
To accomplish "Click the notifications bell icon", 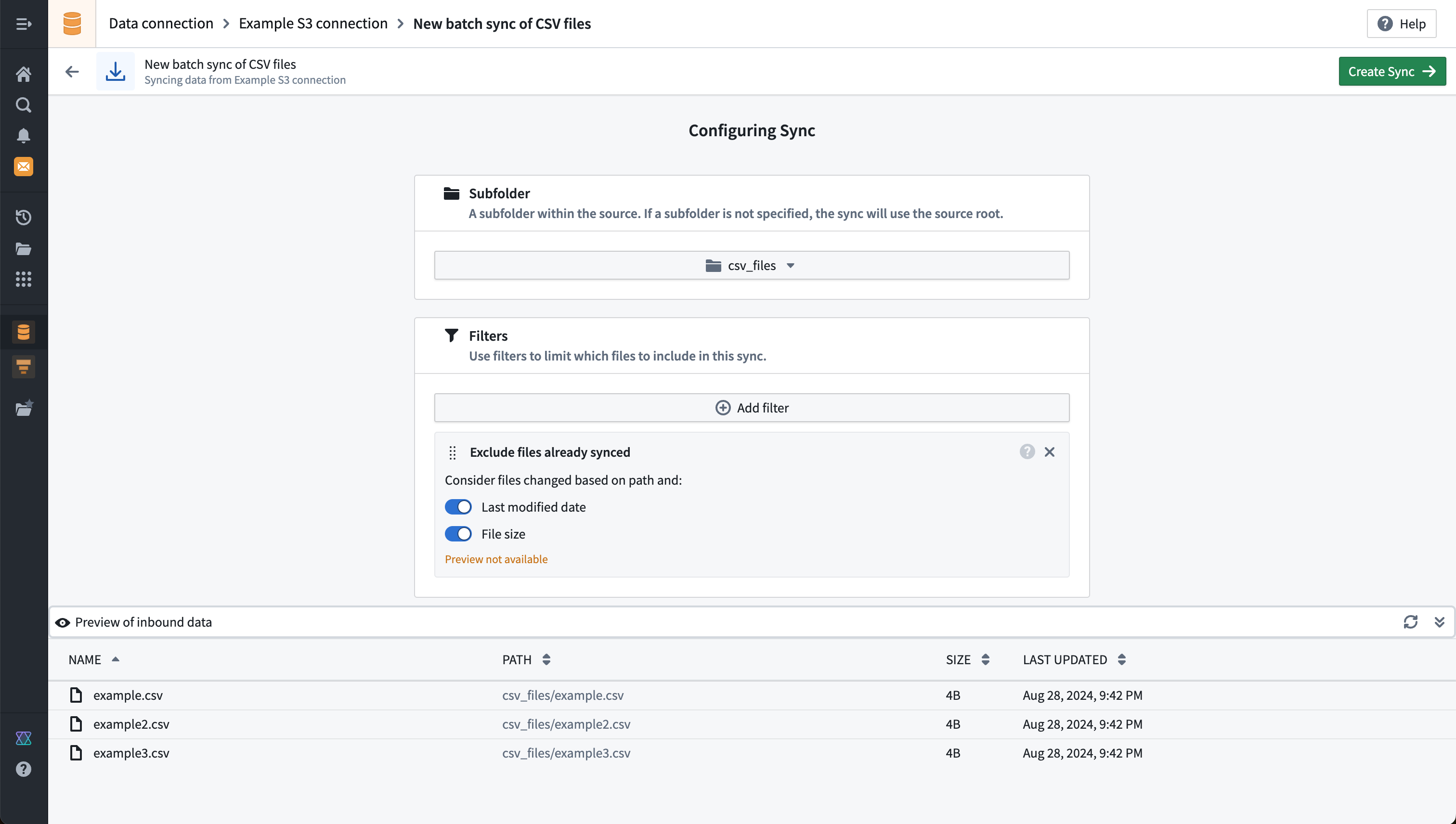I will (24, 136).
